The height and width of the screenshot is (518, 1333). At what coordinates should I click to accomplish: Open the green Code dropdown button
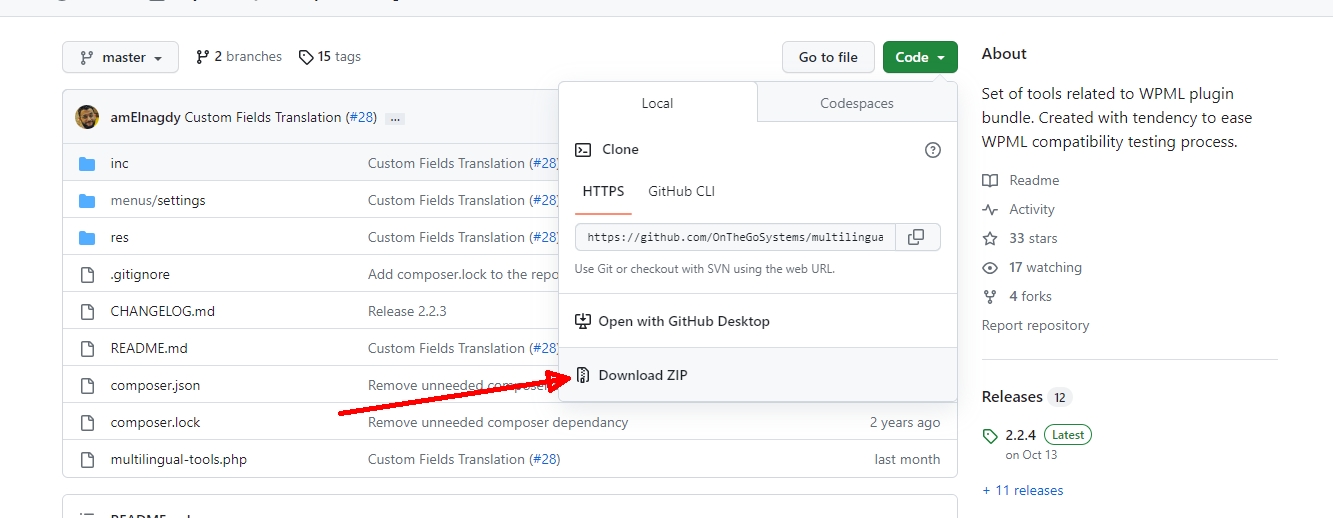pos(920,57)
